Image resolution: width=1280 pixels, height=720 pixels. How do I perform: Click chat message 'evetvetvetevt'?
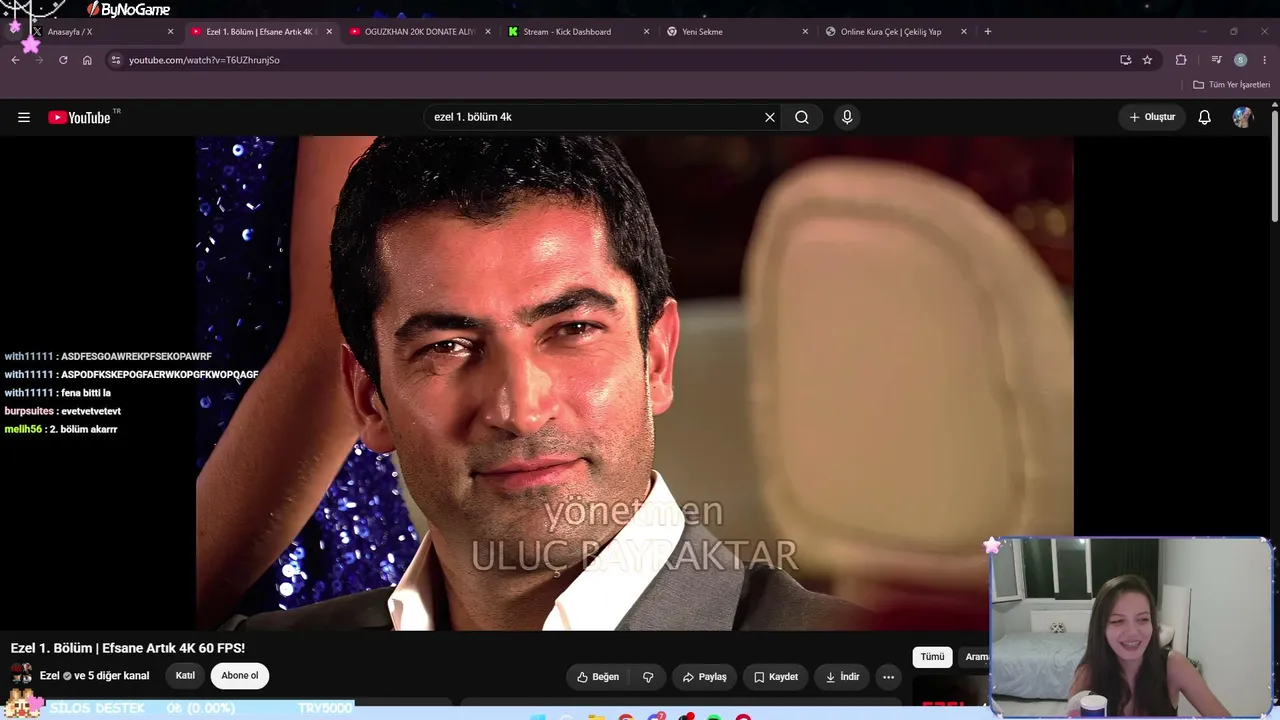coord(91,411)
